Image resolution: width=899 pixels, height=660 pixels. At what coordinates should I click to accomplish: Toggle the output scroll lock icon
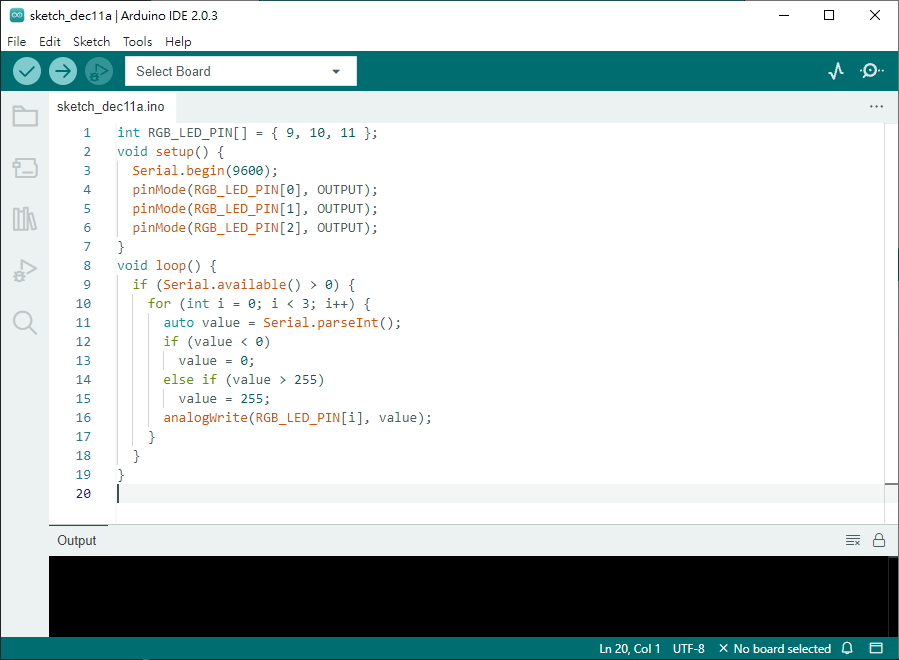(x=879, y=540)
